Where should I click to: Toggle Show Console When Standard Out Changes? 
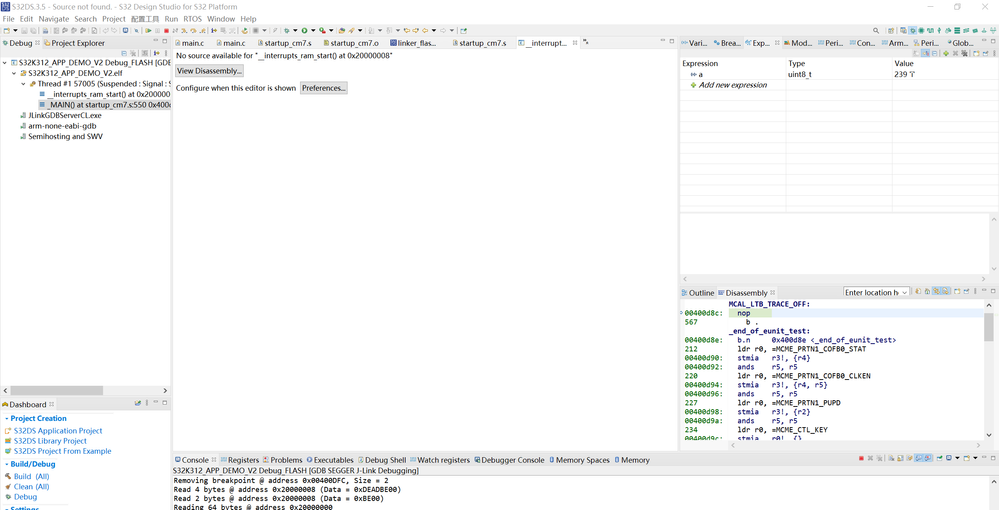click(x=919, y=458)
